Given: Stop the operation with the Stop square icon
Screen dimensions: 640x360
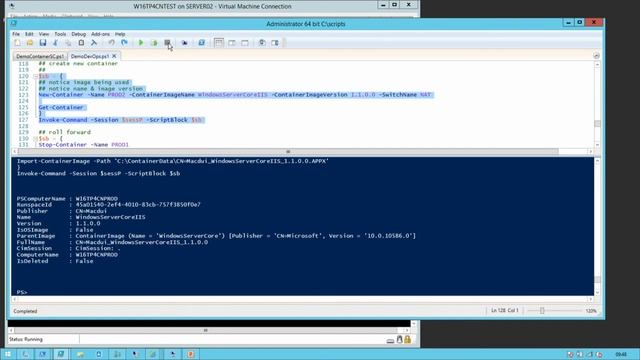Looking at the screenshot, I should point(167,43).
